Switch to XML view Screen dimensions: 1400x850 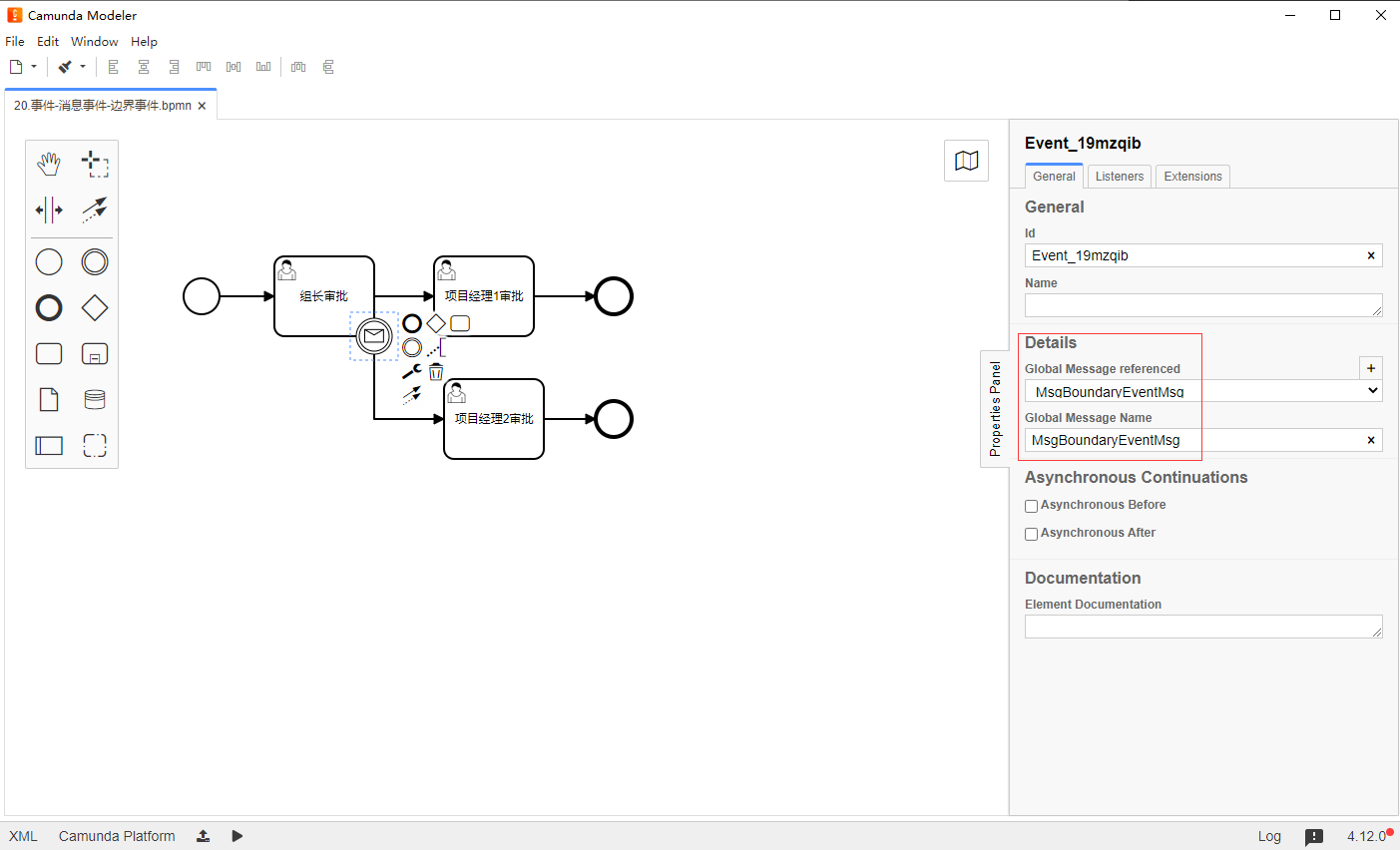(23, 836)
